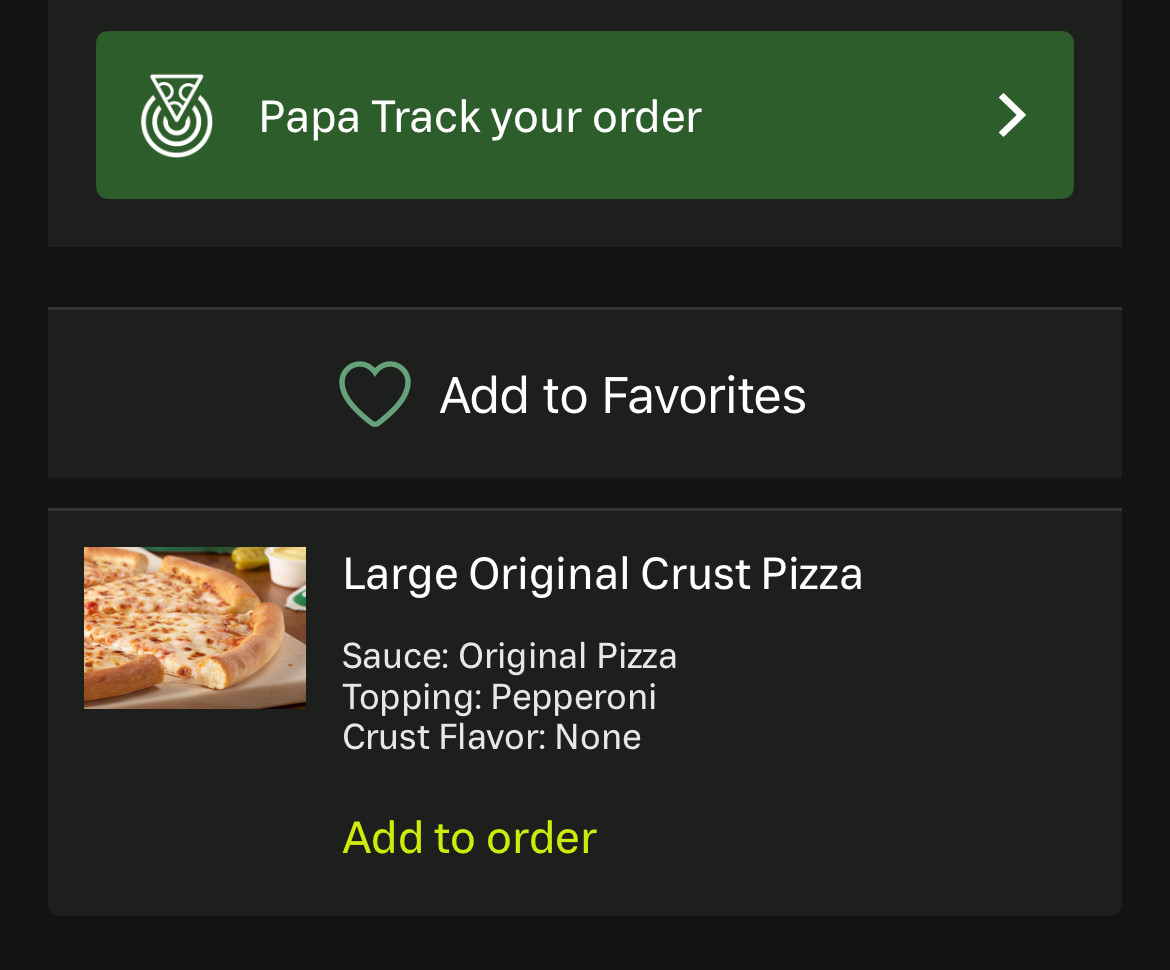Tap the heart icon for favorites
The height and width of the screenshot is (970, 1170).
tap(375, 394)
